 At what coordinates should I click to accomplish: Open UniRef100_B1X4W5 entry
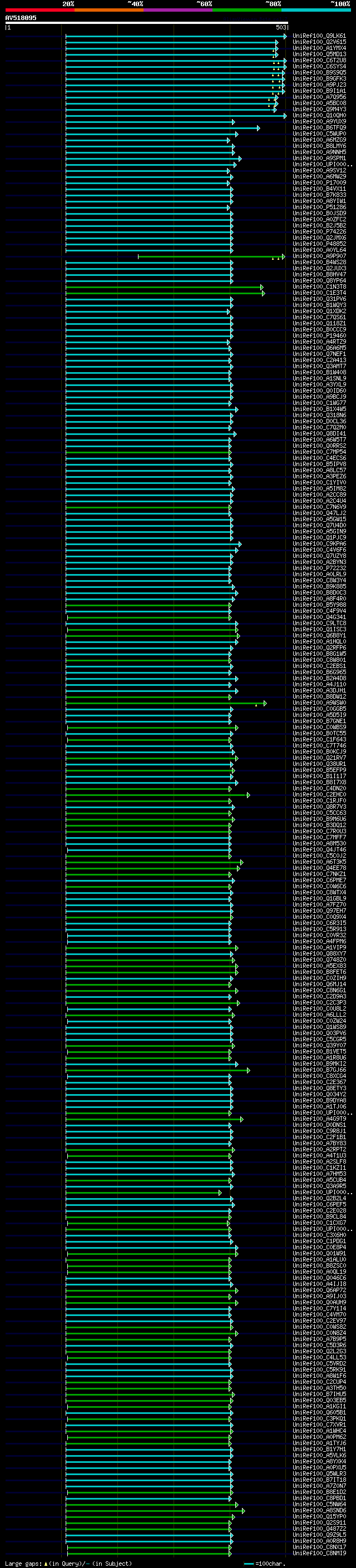[319, 409]
